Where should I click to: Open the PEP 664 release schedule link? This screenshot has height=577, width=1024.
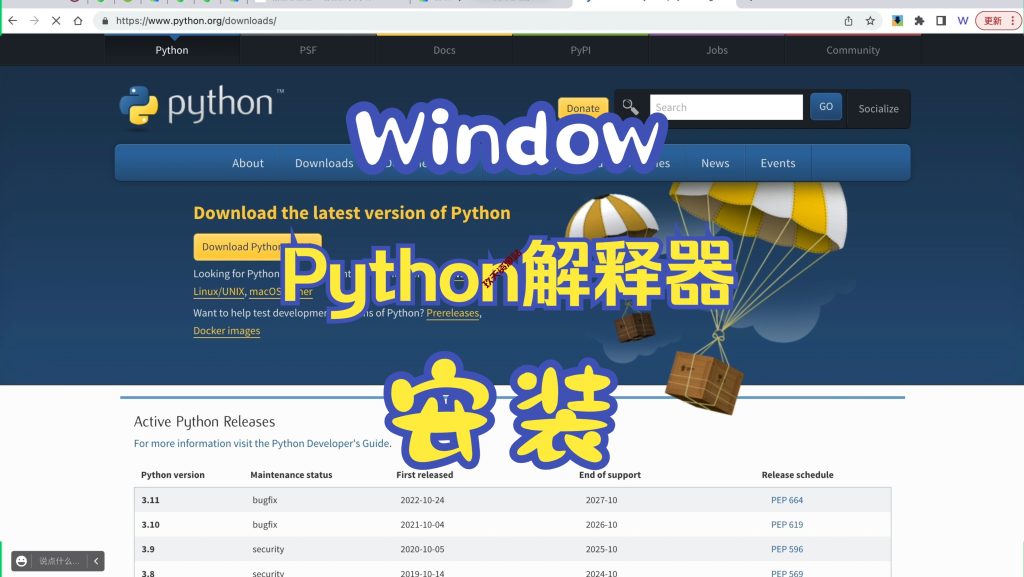[787, 500]
